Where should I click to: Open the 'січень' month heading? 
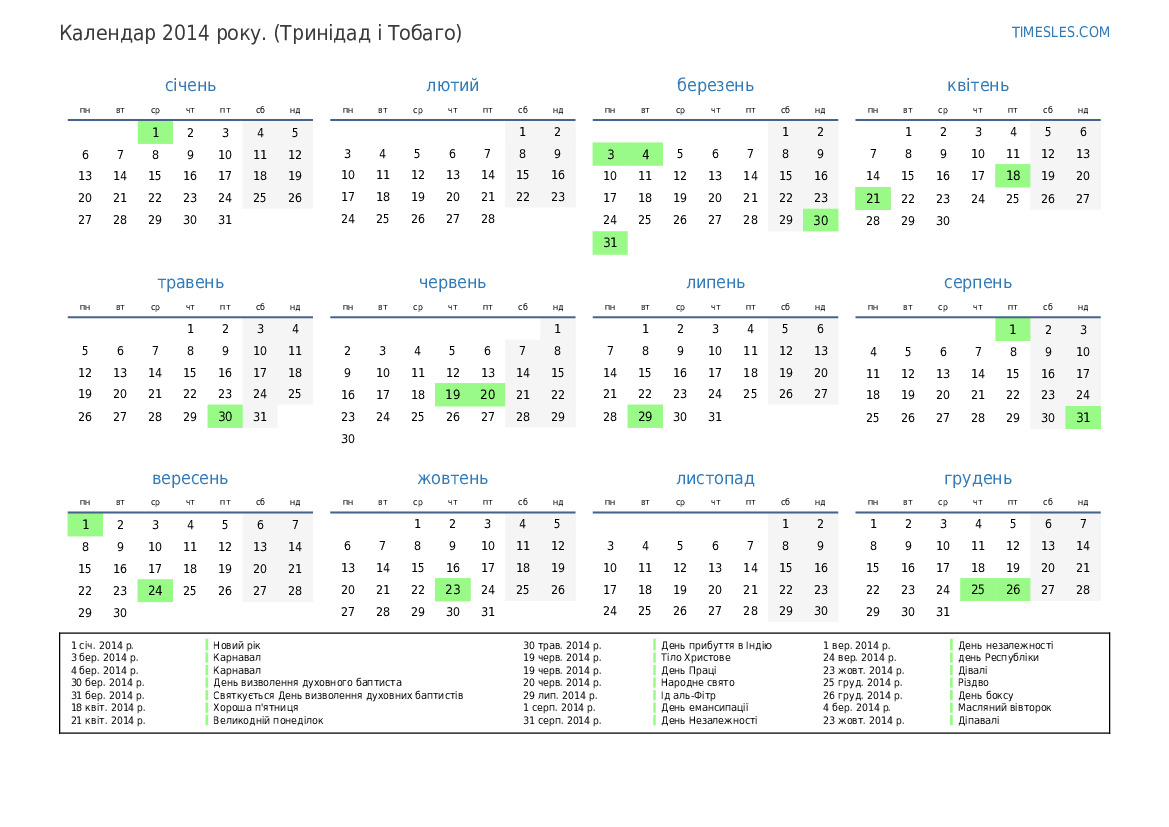[x=190, y=85]
